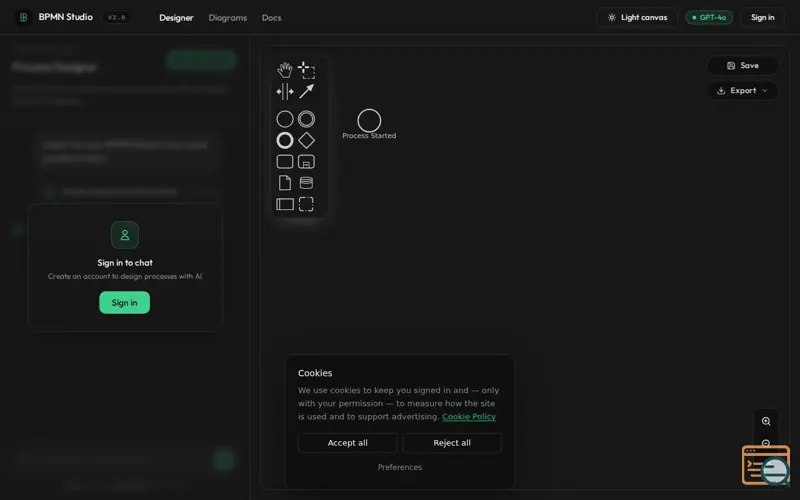The image size is (800, 500).
Task: Activate the global connect arrow tool
Action: 306,91
